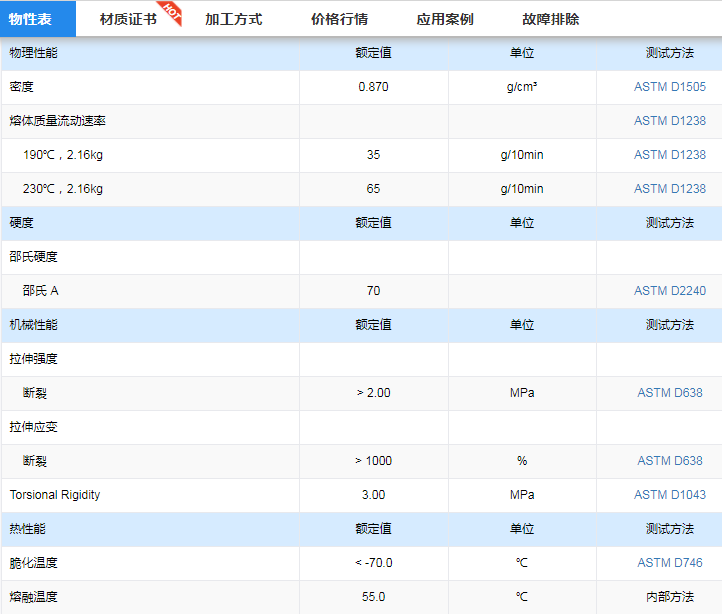Image resolution: width=722 pixels, height=614 pixels.
Task: Click the 物理性能 section header
Action: 34,53
